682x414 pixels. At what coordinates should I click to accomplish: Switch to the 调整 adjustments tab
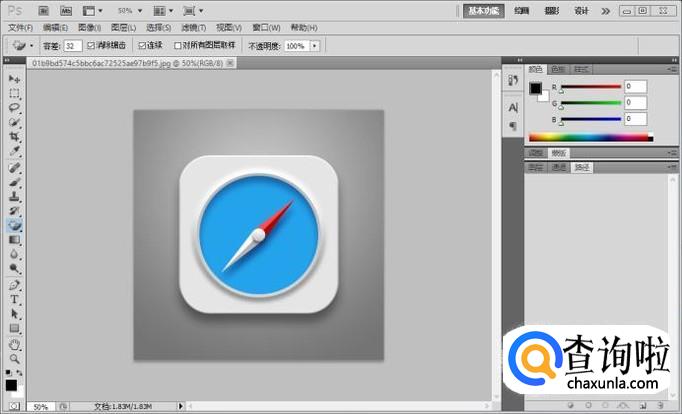tap(535, 153)
